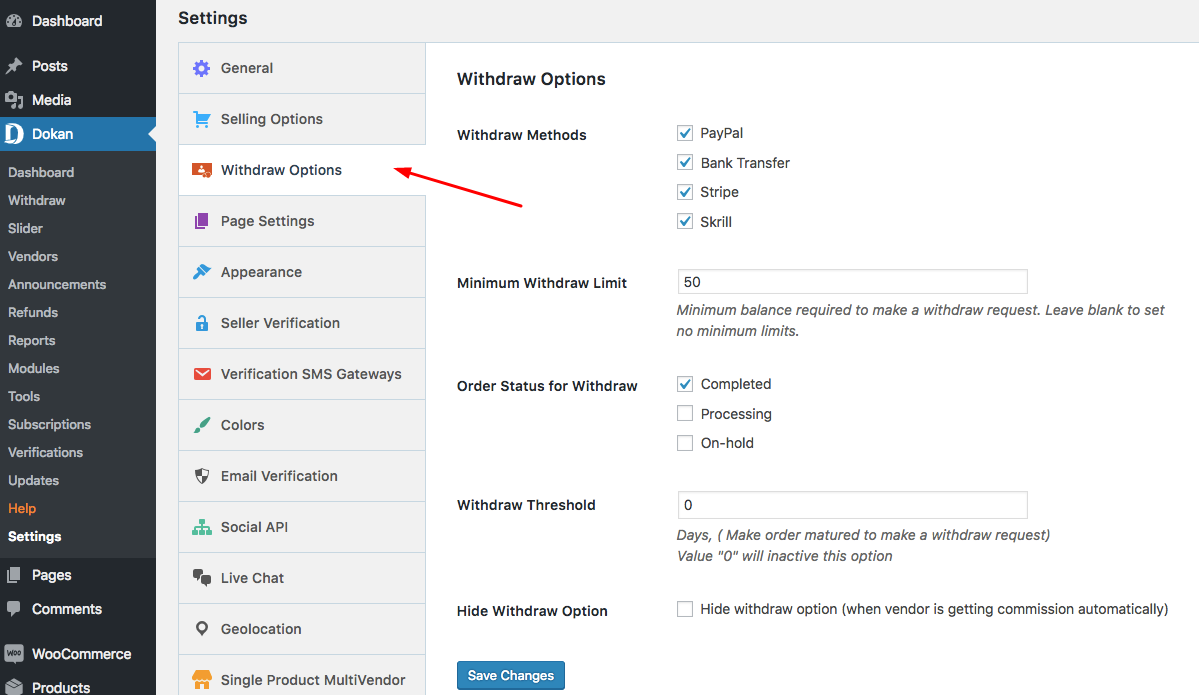Click the Geolocation pin icon
The height and width of the screenshot is (695, 1199).
click(202, 628)
